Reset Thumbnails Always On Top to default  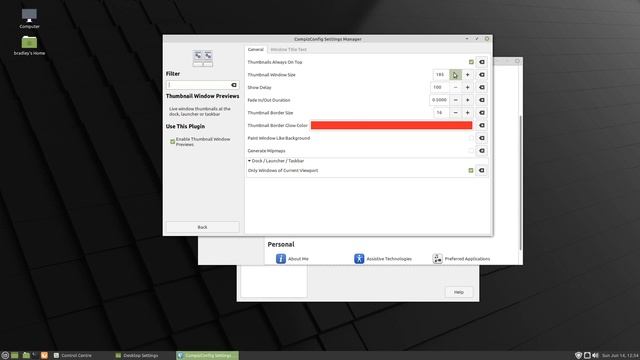point(482,62)
